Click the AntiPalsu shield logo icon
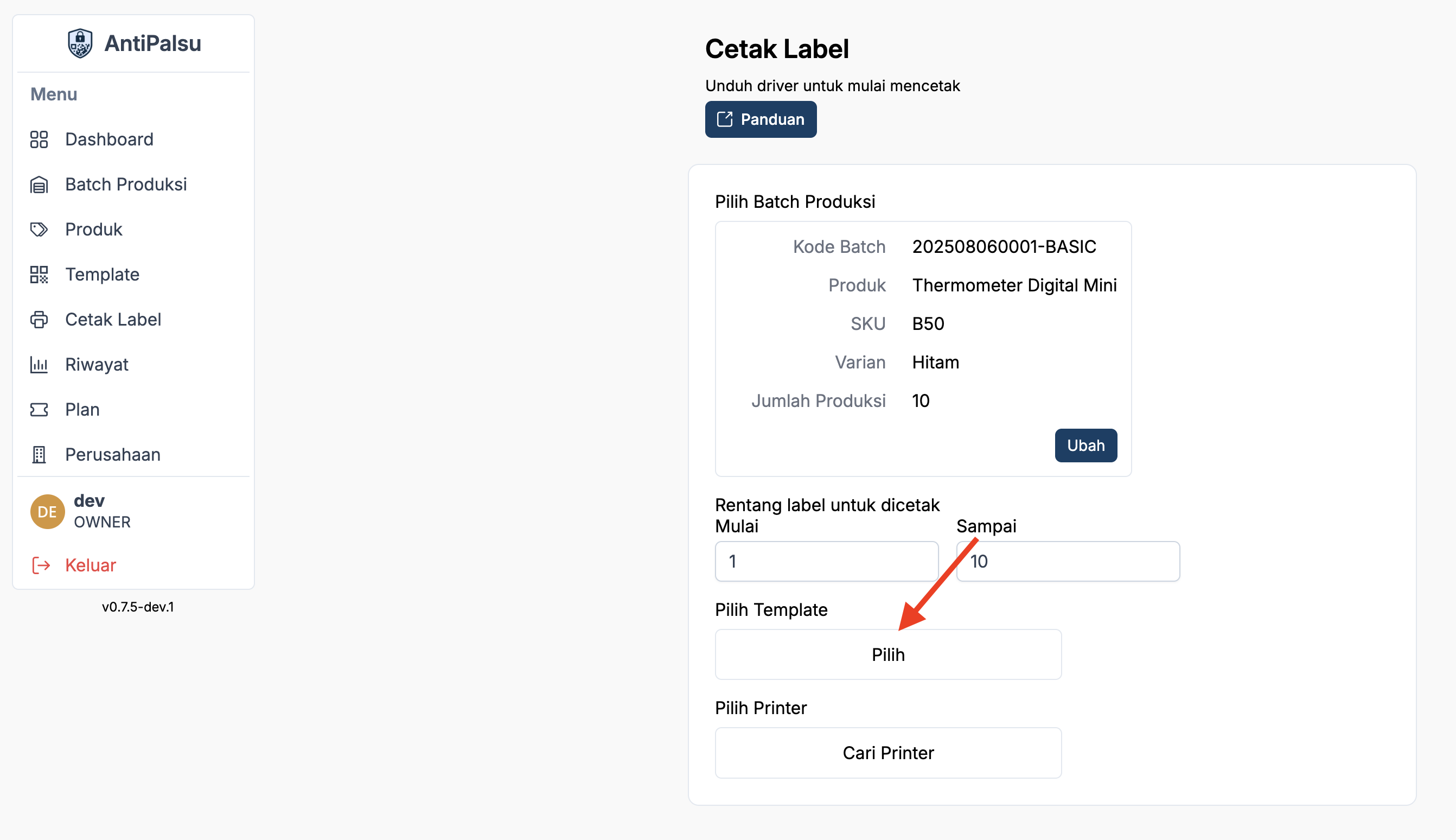Screen dimensions: 1456x840 tap(80, 43)
